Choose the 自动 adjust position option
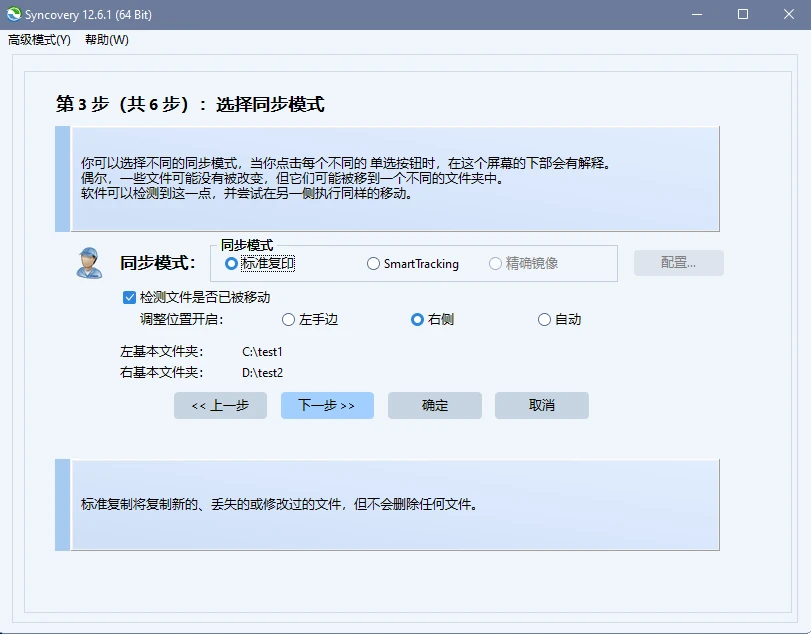 tap(560, 320)
